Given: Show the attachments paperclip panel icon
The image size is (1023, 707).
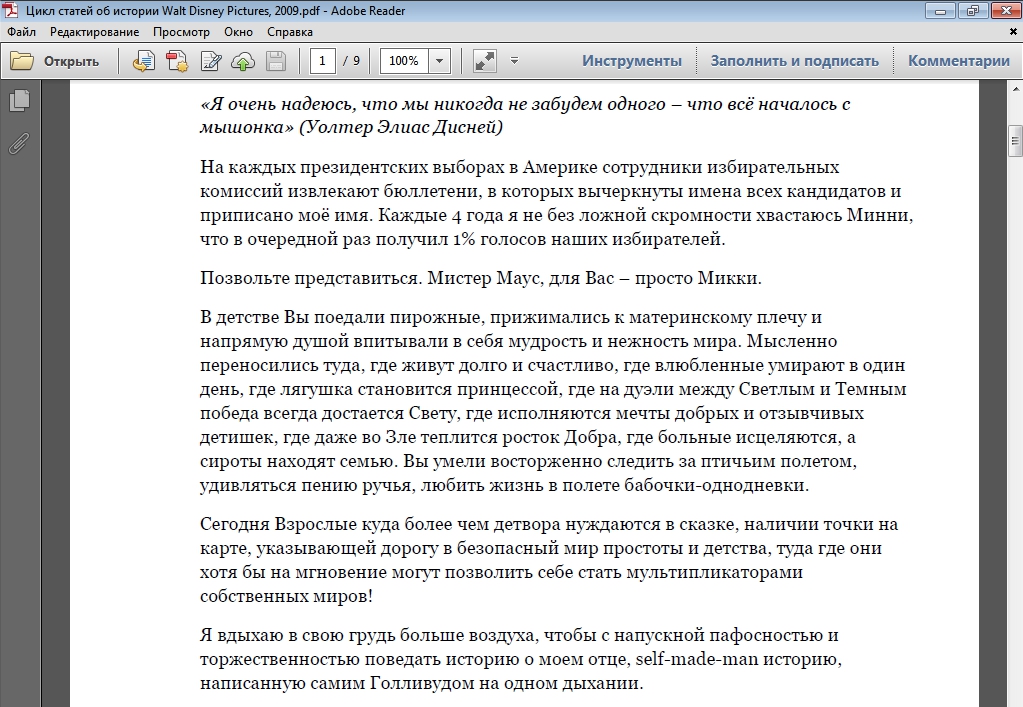Looking at the screenshot, I should pyautogui.click(x=19, y=143).
